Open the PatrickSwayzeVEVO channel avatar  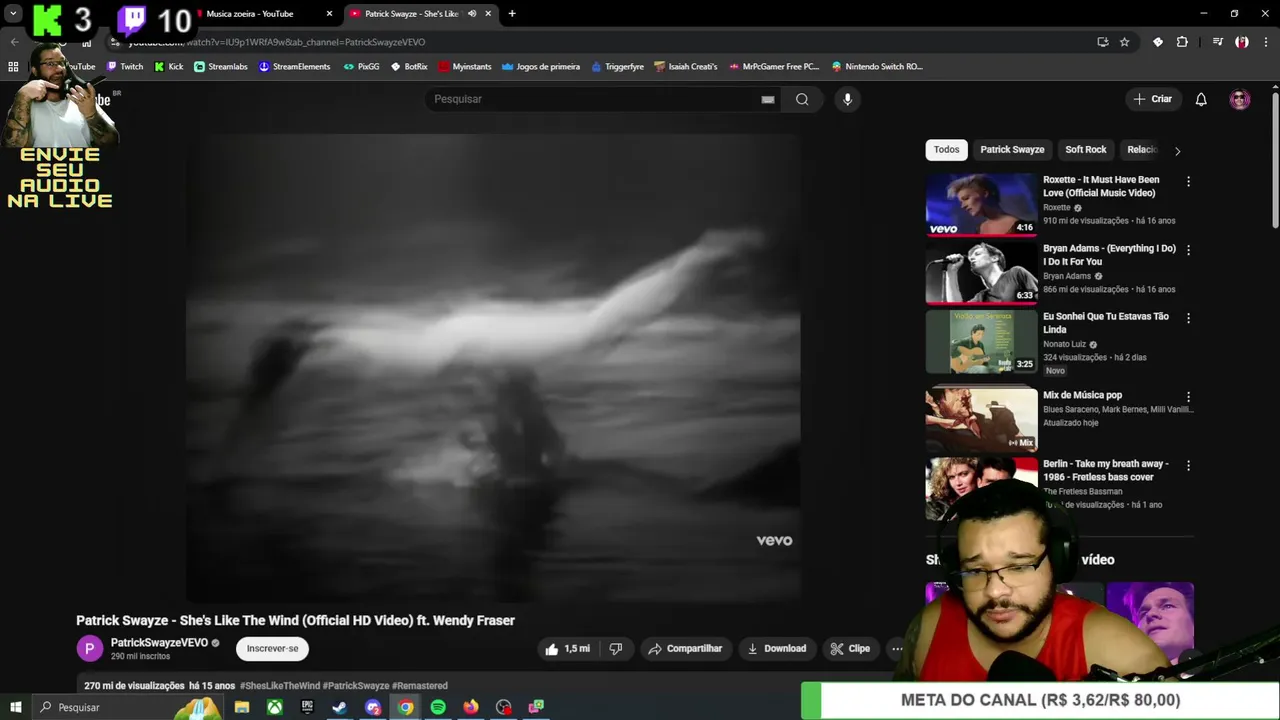[x=89, y=649]
